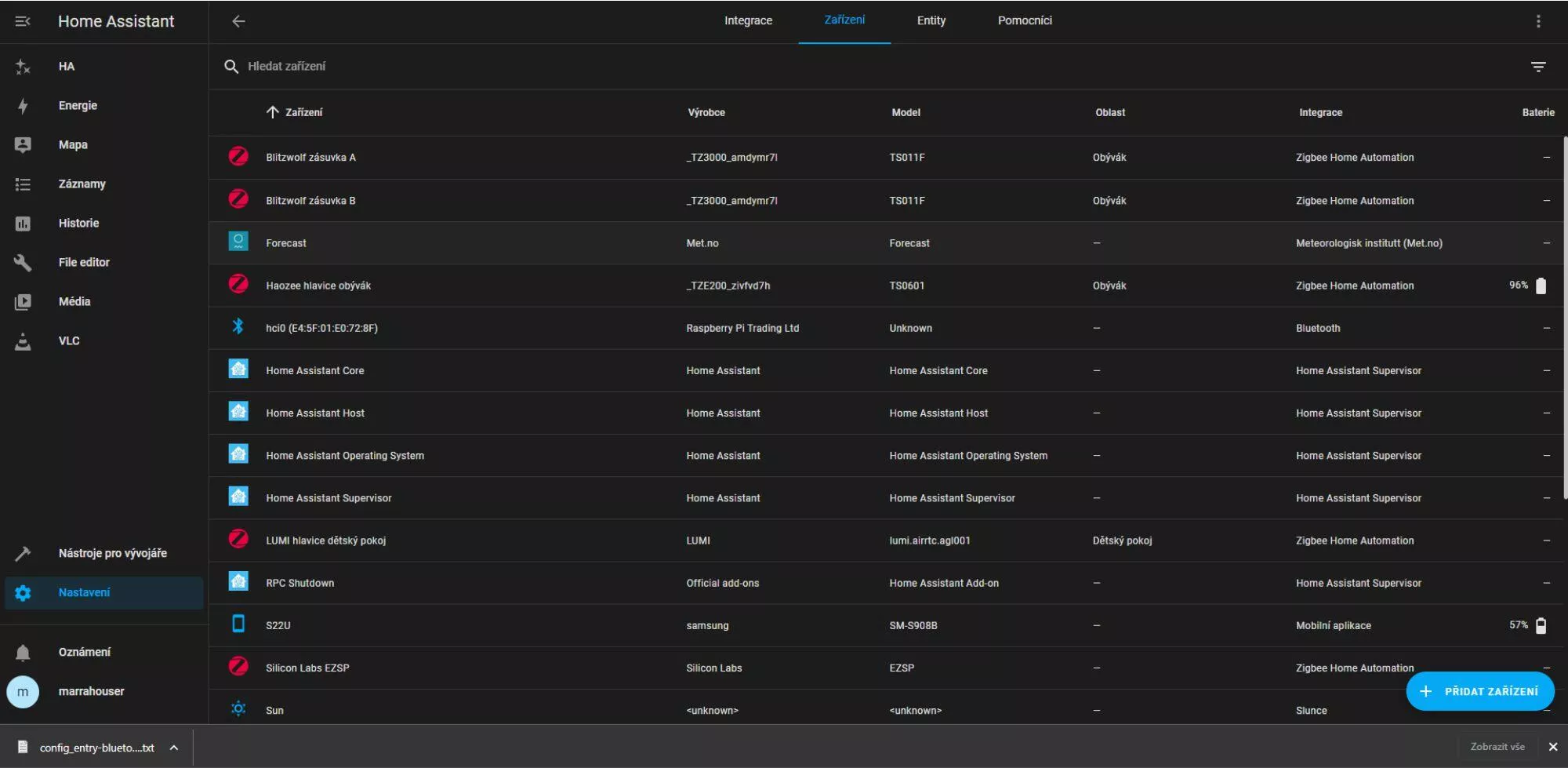This screenshot has height=768, width=1568.
Task: Click the Zigbee icon of Blitzwolf zásuvka A
Action: tap(238, 156)
